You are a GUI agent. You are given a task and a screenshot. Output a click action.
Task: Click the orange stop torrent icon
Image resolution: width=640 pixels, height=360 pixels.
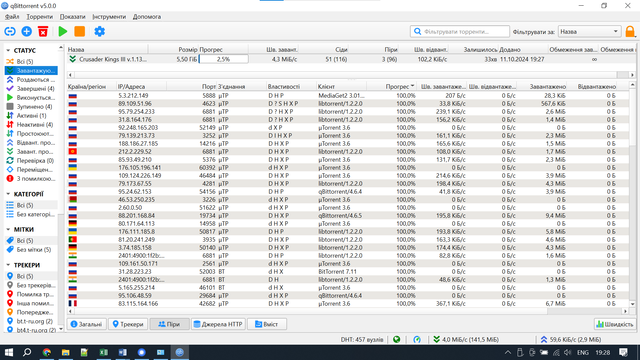pos(80,31)
